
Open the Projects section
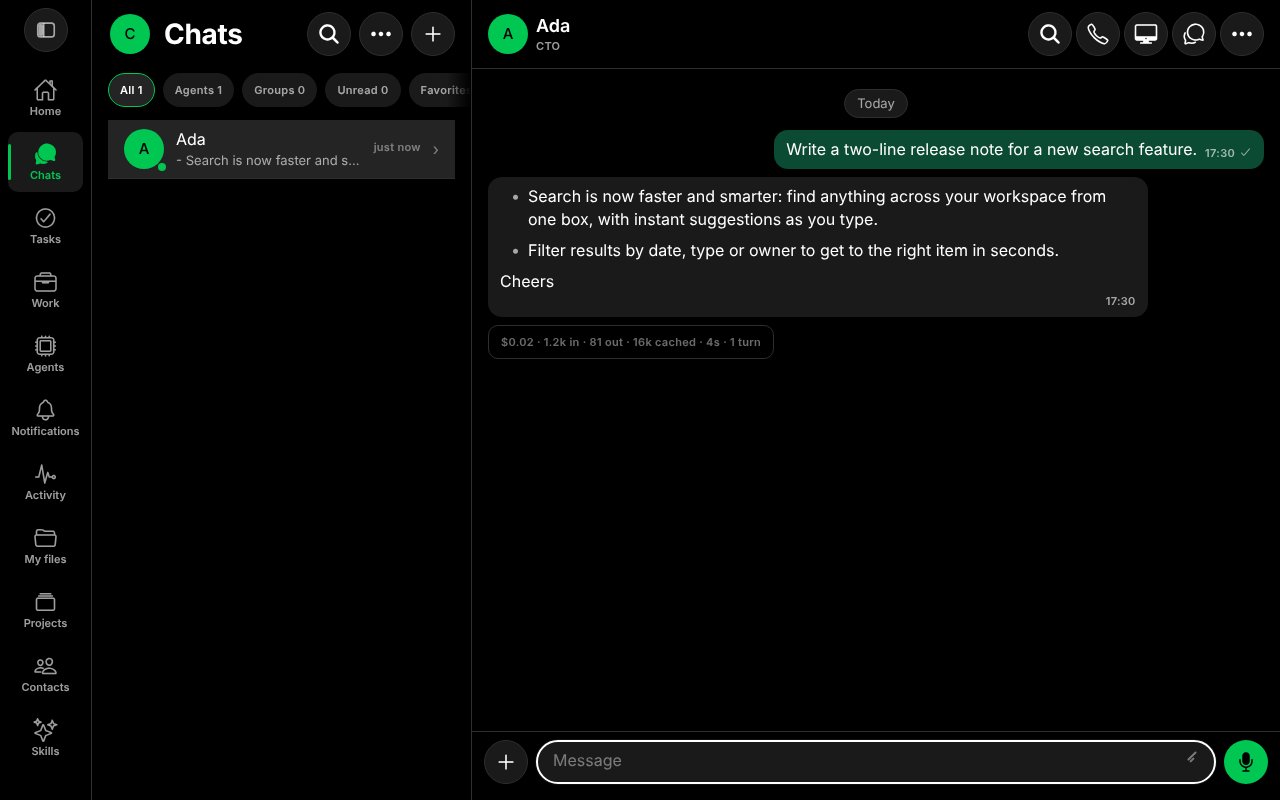[45, 610]
